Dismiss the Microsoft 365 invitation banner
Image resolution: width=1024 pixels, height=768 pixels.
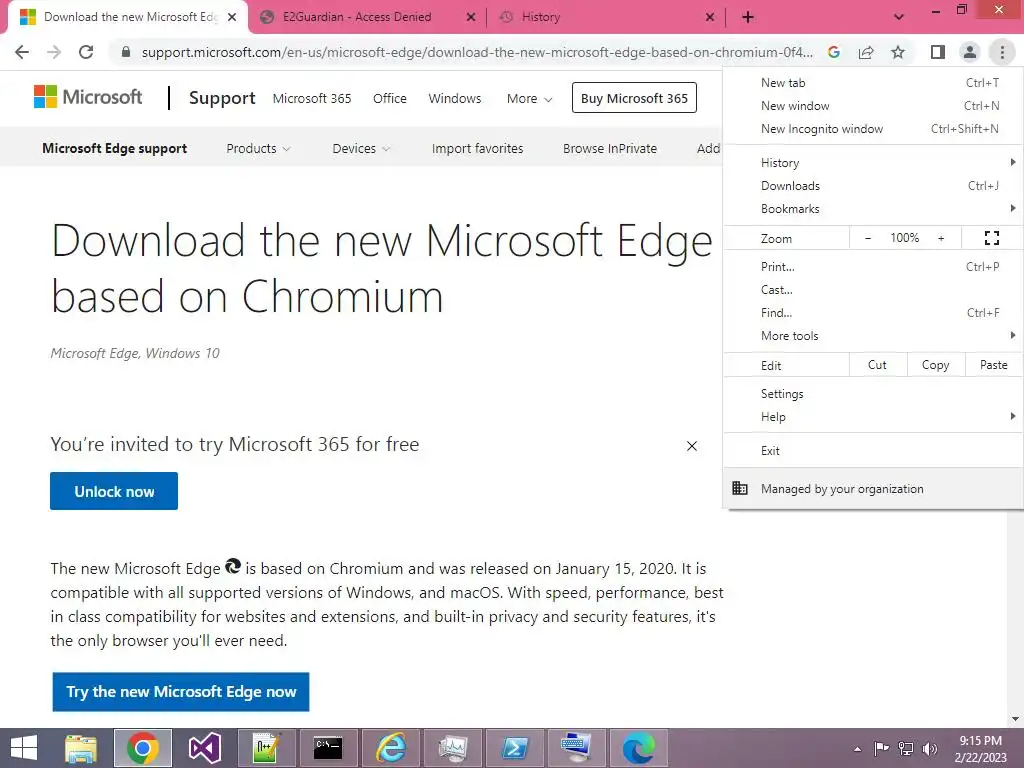tap(692, 446)
